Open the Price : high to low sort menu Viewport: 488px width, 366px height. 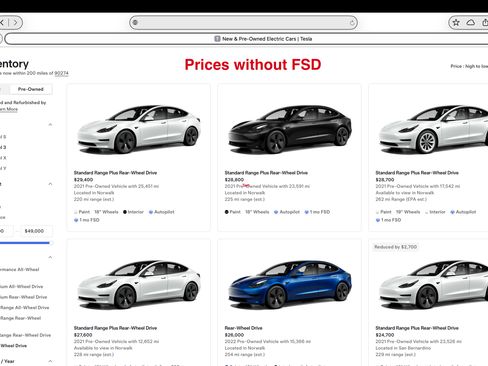click(x=469, y=66)
